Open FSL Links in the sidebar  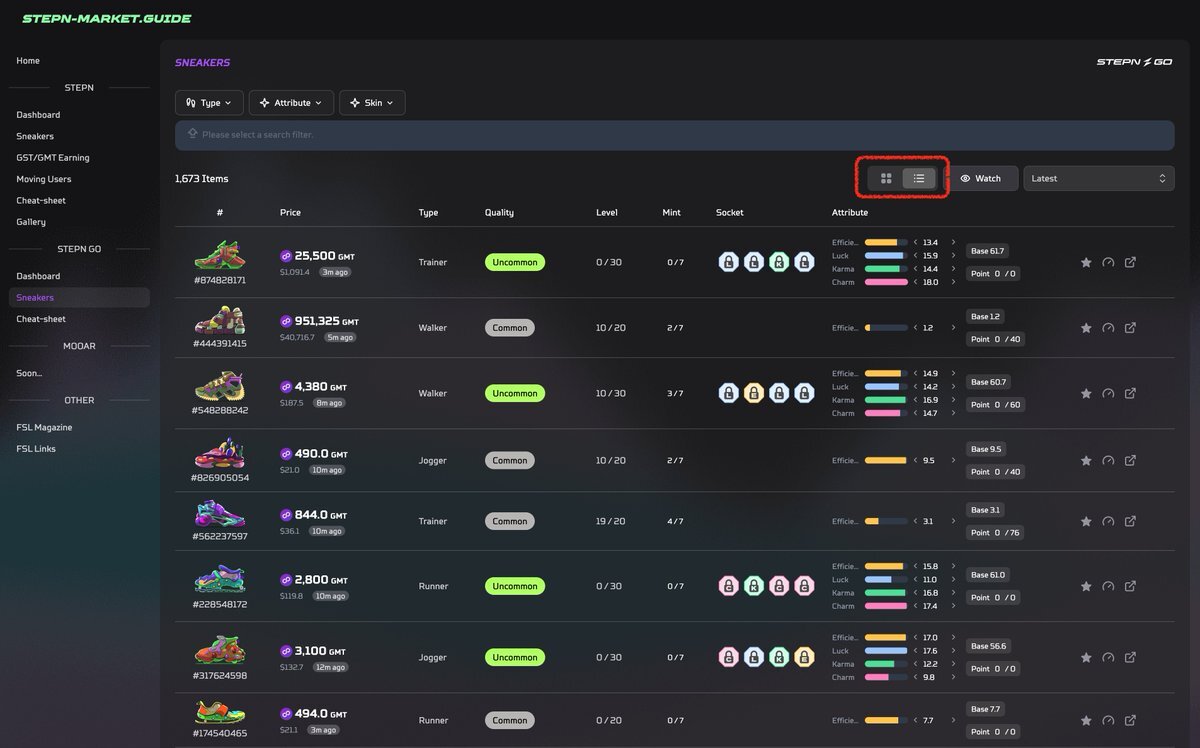coord(36,449)
